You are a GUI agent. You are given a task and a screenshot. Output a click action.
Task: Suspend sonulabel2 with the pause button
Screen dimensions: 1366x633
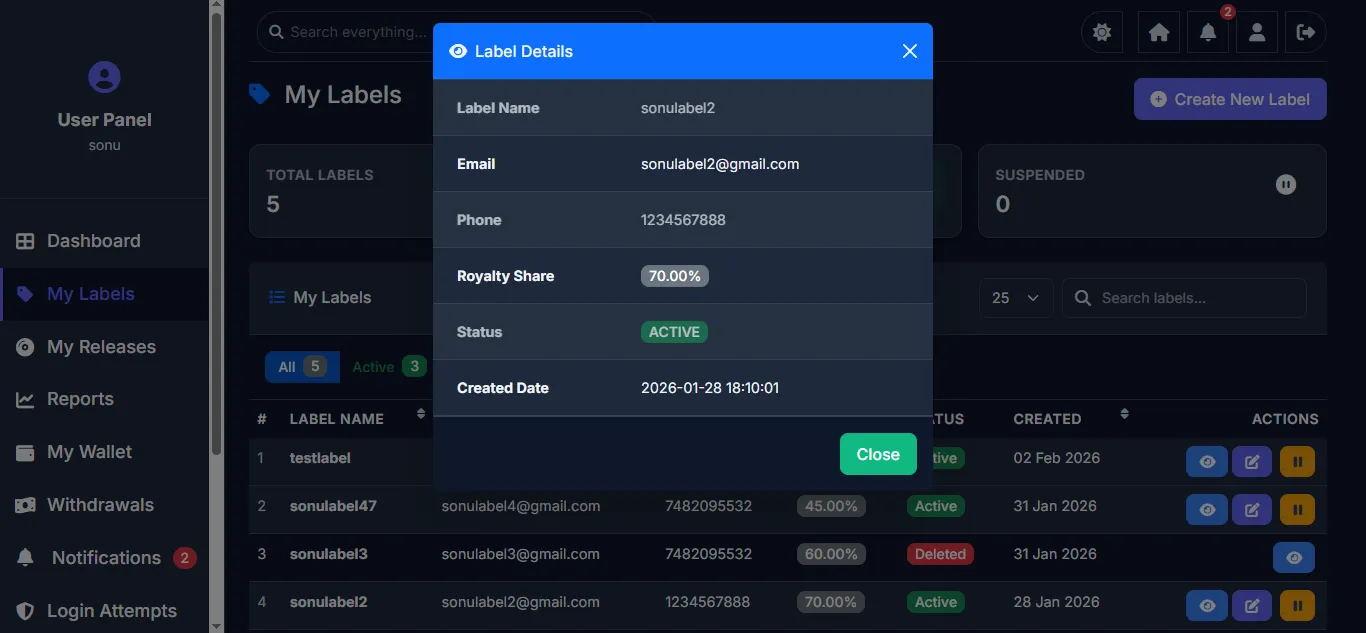tap(1297, 605)
